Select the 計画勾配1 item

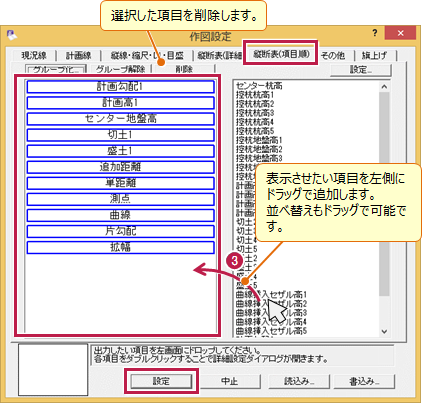pos(120,87)
